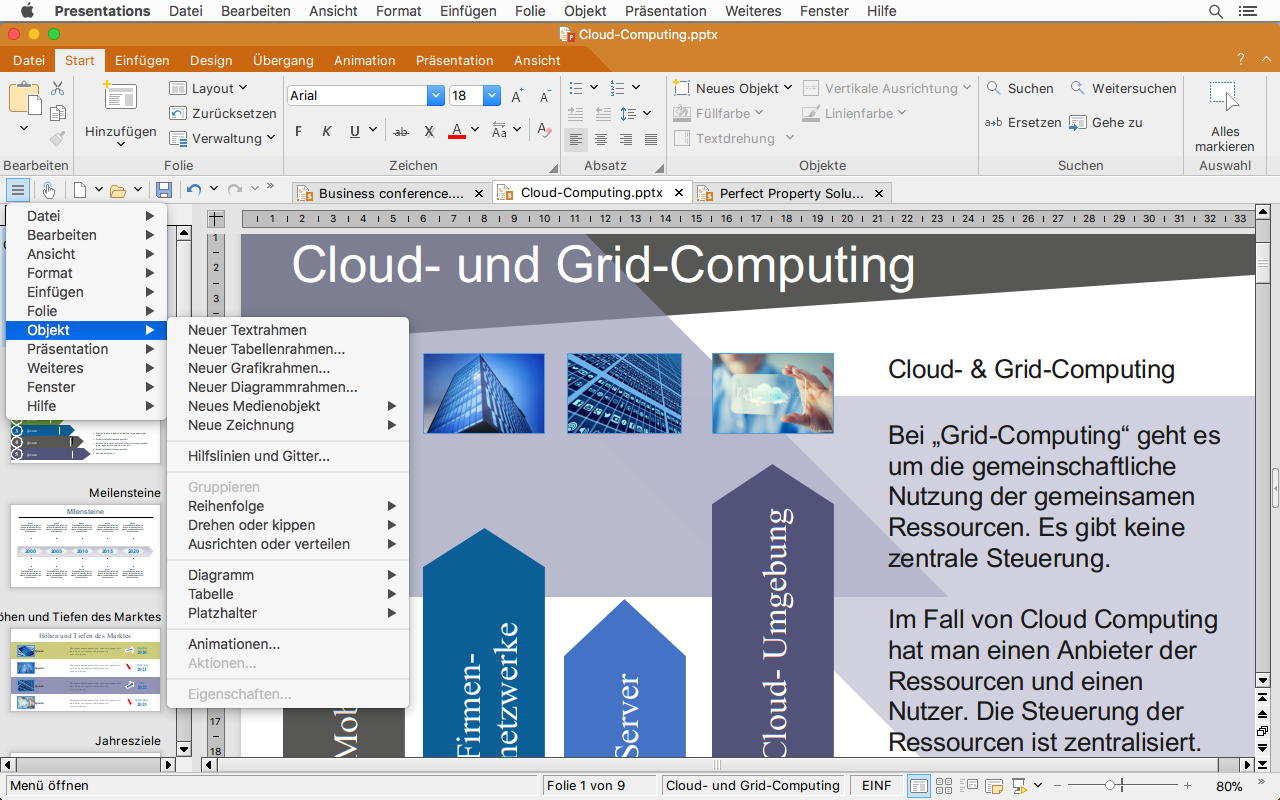Click the Copy icon in Bearbeiten group

(x=57, y=113)
